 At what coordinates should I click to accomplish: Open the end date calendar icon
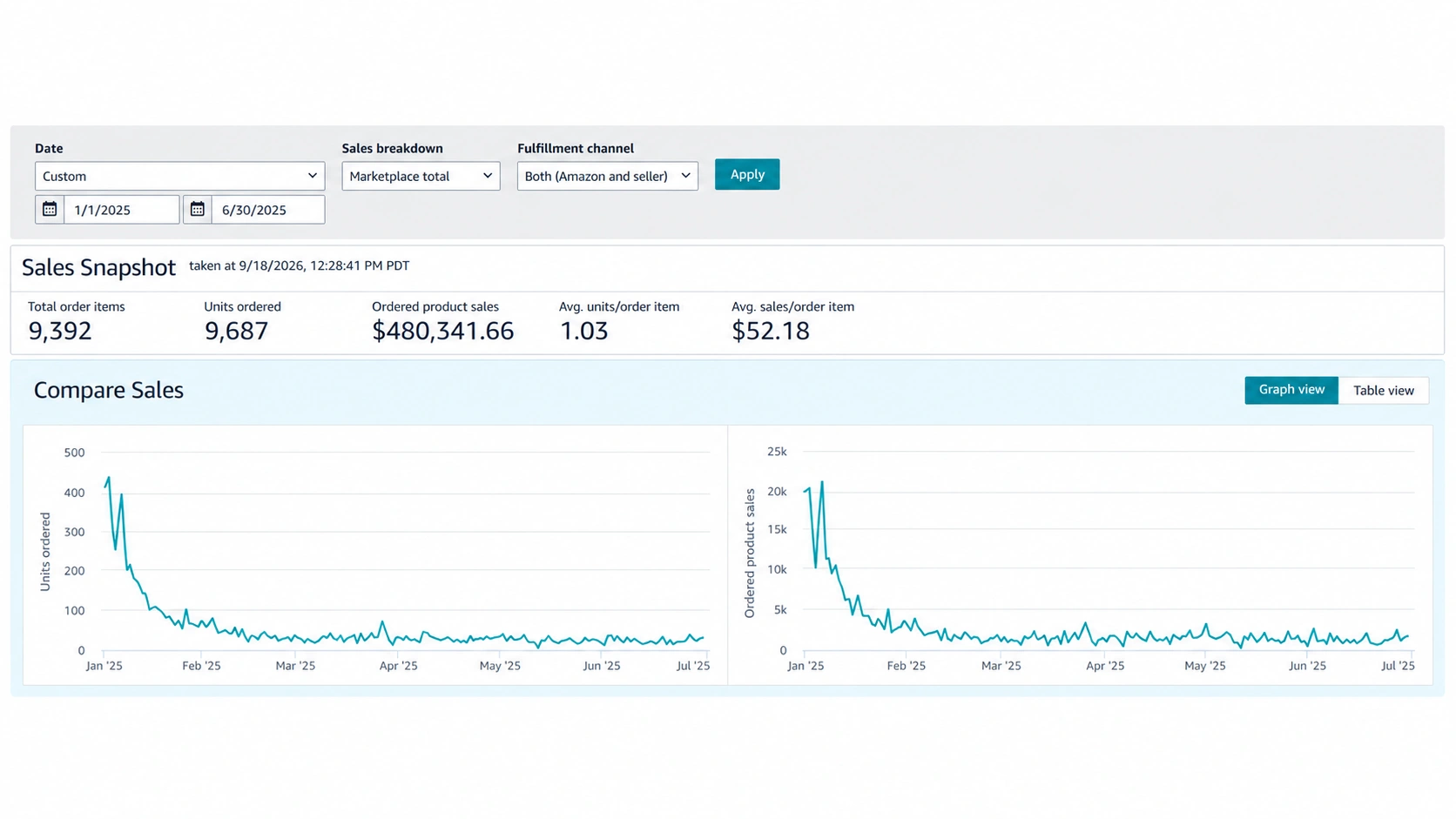click(x=198, y=210)
